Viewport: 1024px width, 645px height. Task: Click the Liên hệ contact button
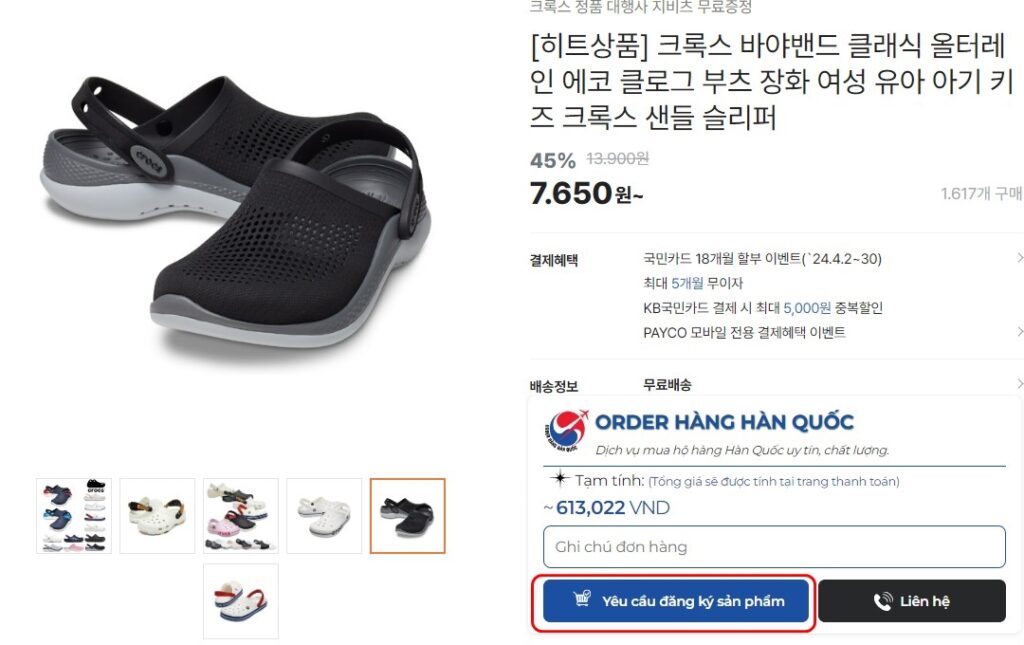912,601
